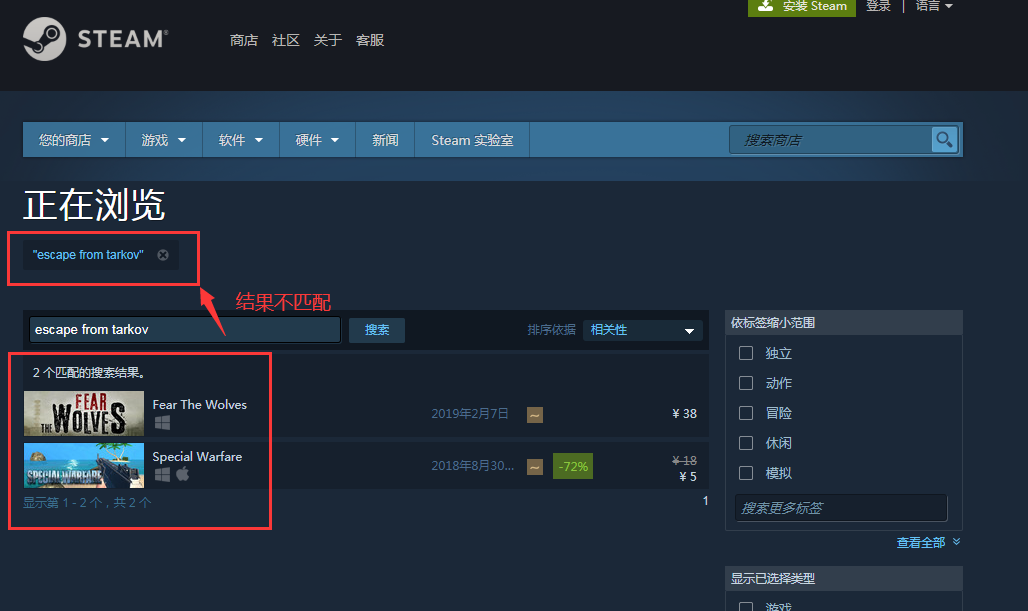Click the 2019年2月7日 release date
This screenshot has width=1028, height=611.
[469, 414]
